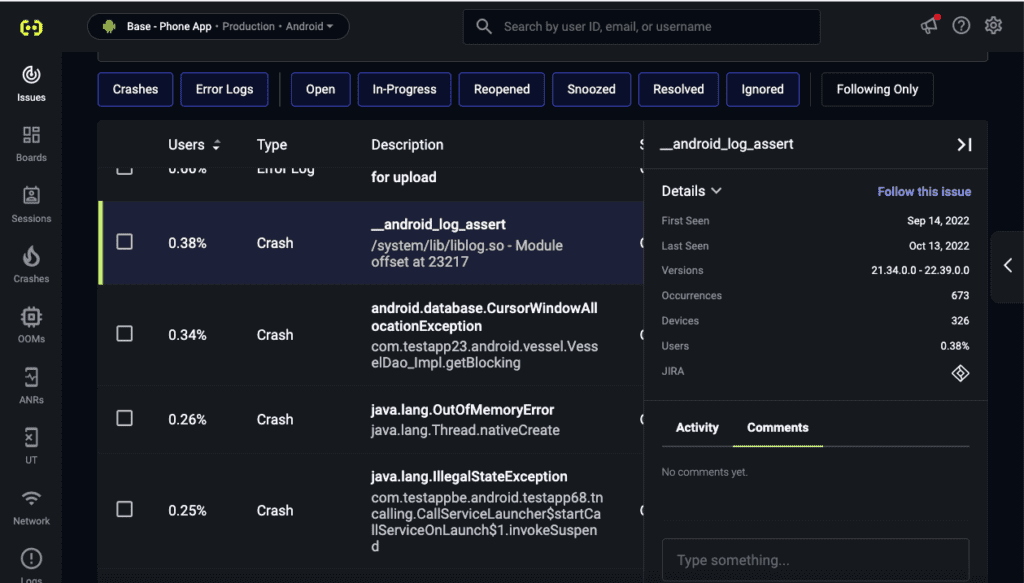The height and width of the screenshot is (583, 1024).
Task: Open the Crashes sidebar section
Action: point(31,264)
